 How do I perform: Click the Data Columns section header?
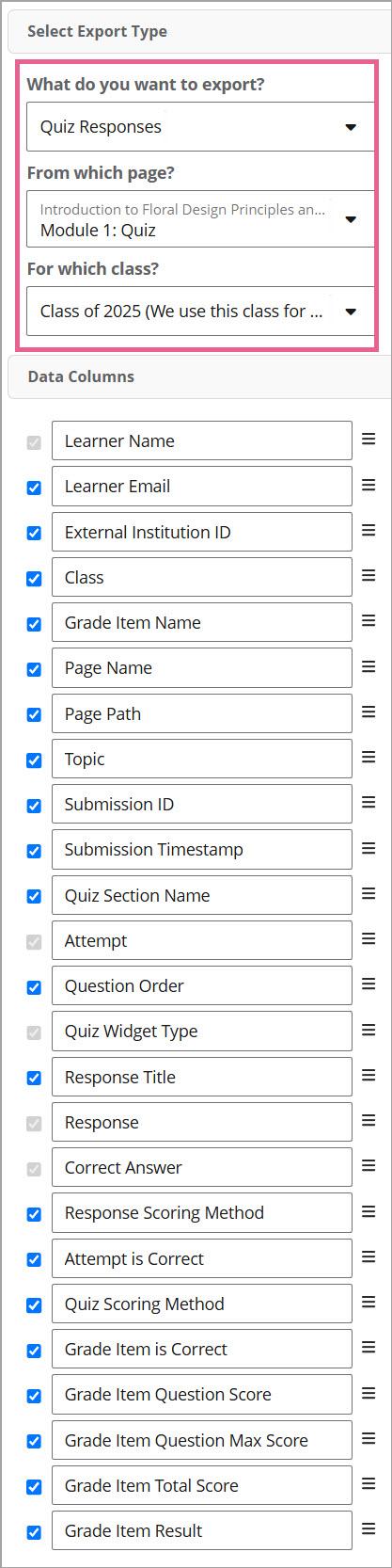(199, 376)
